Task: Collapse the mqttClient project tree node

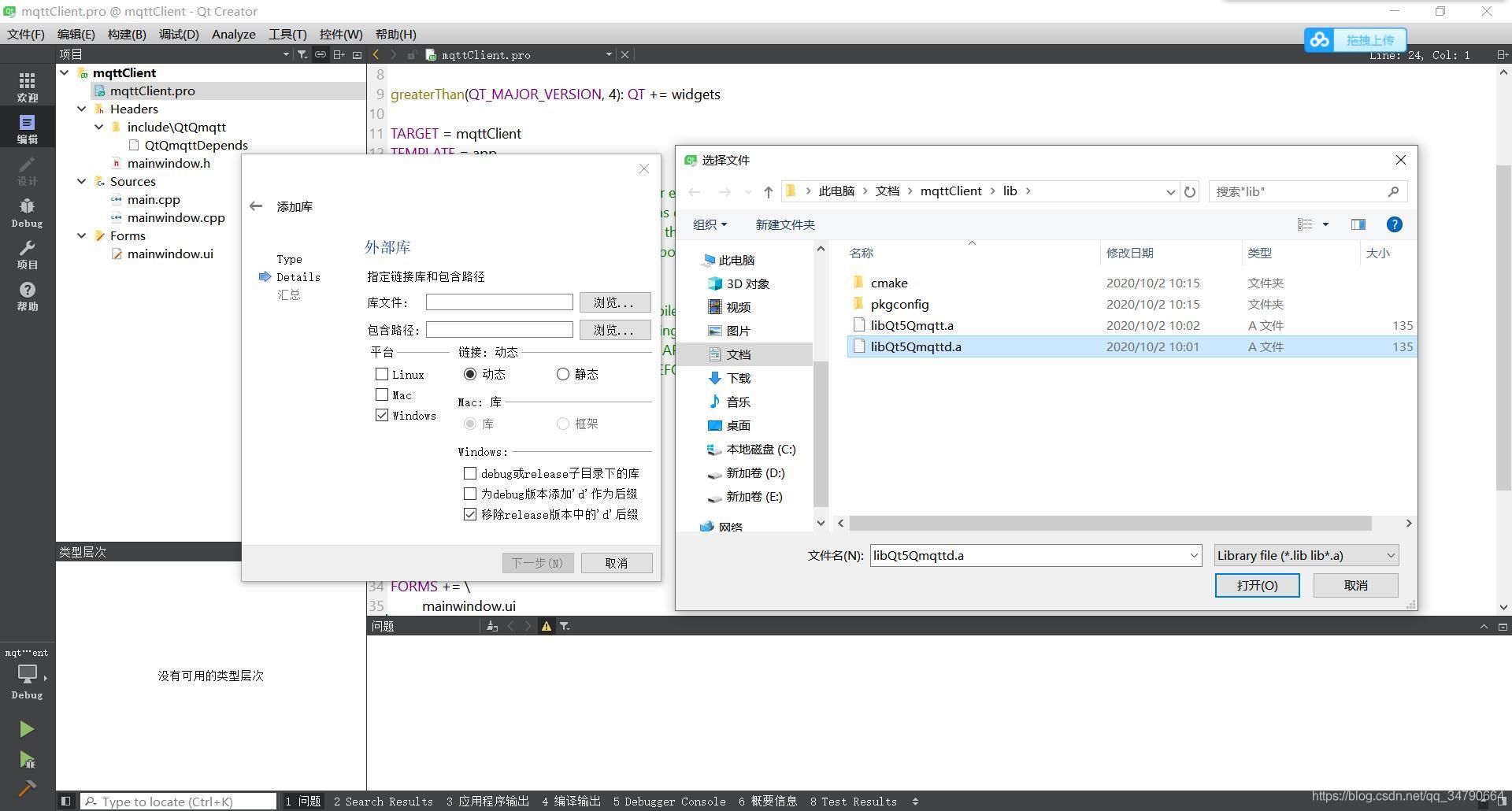Action: point(65,72)
